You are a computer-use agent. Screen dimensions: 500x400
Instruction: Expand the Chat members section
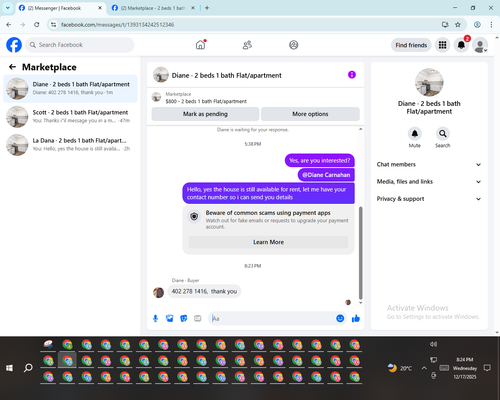pos(429,164)
